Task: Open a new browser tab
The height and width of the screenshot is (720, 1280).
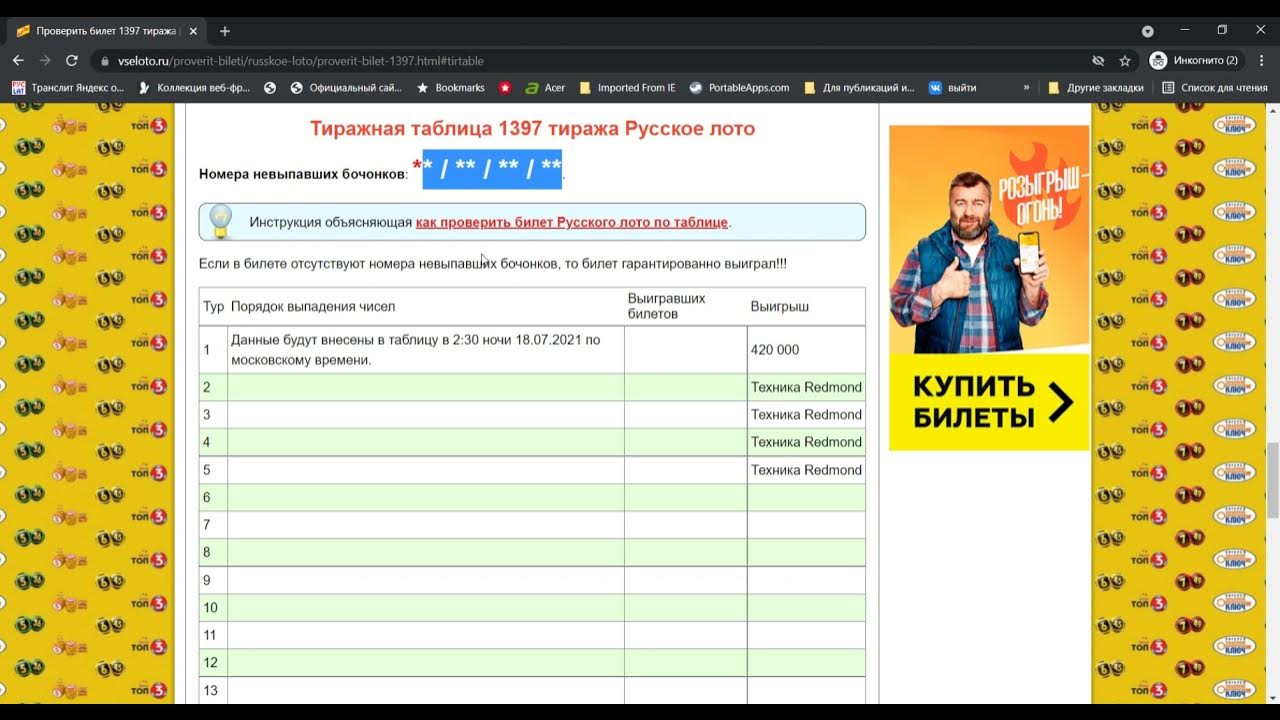Action: [225, 31]
